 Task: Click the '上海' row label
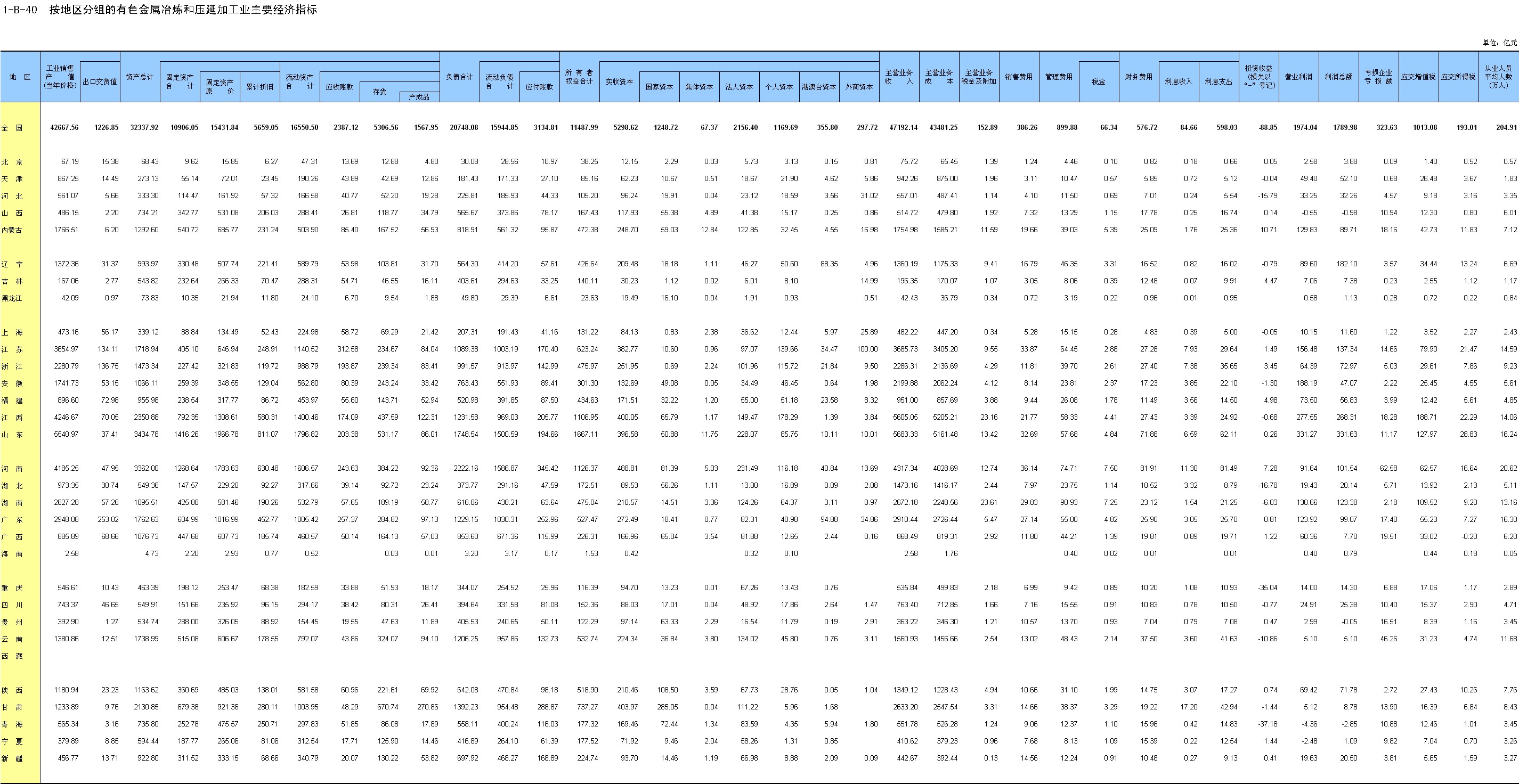(x=12, y=332)
